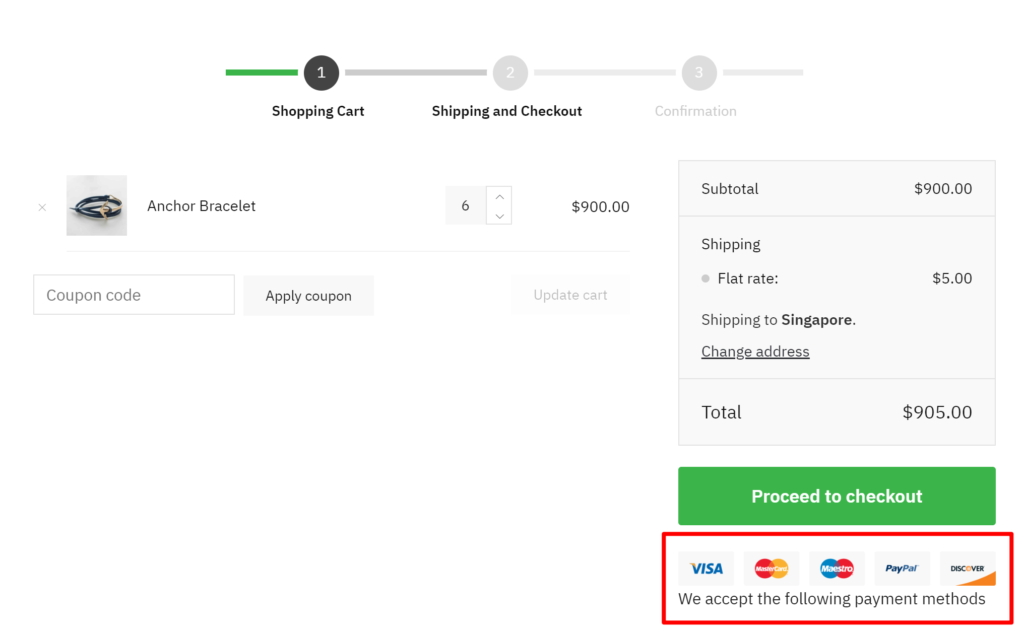
Task: Click the quantity field showing 6
Action: (465, 206)
